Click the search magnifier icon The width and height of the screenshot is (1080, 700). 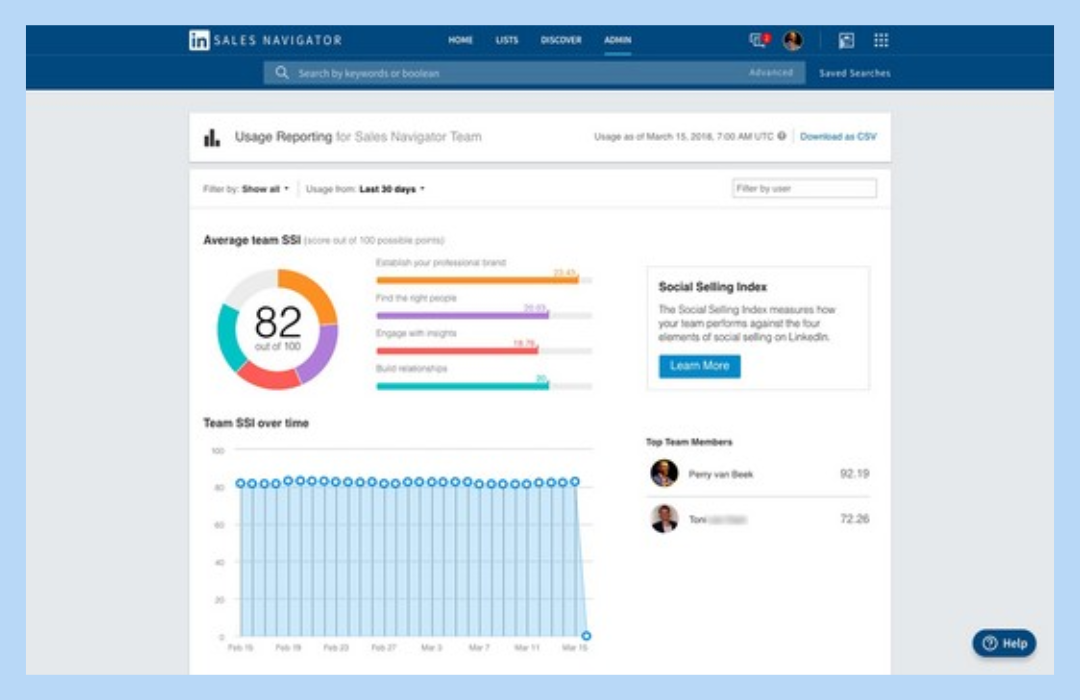tap(282, 72)
